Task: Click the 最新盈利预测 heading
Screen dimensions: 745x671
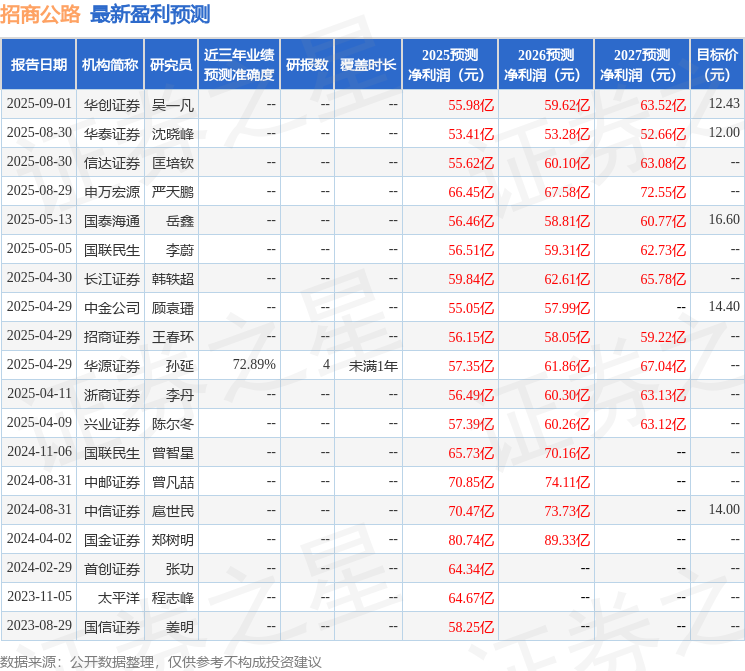Action: 150,14
